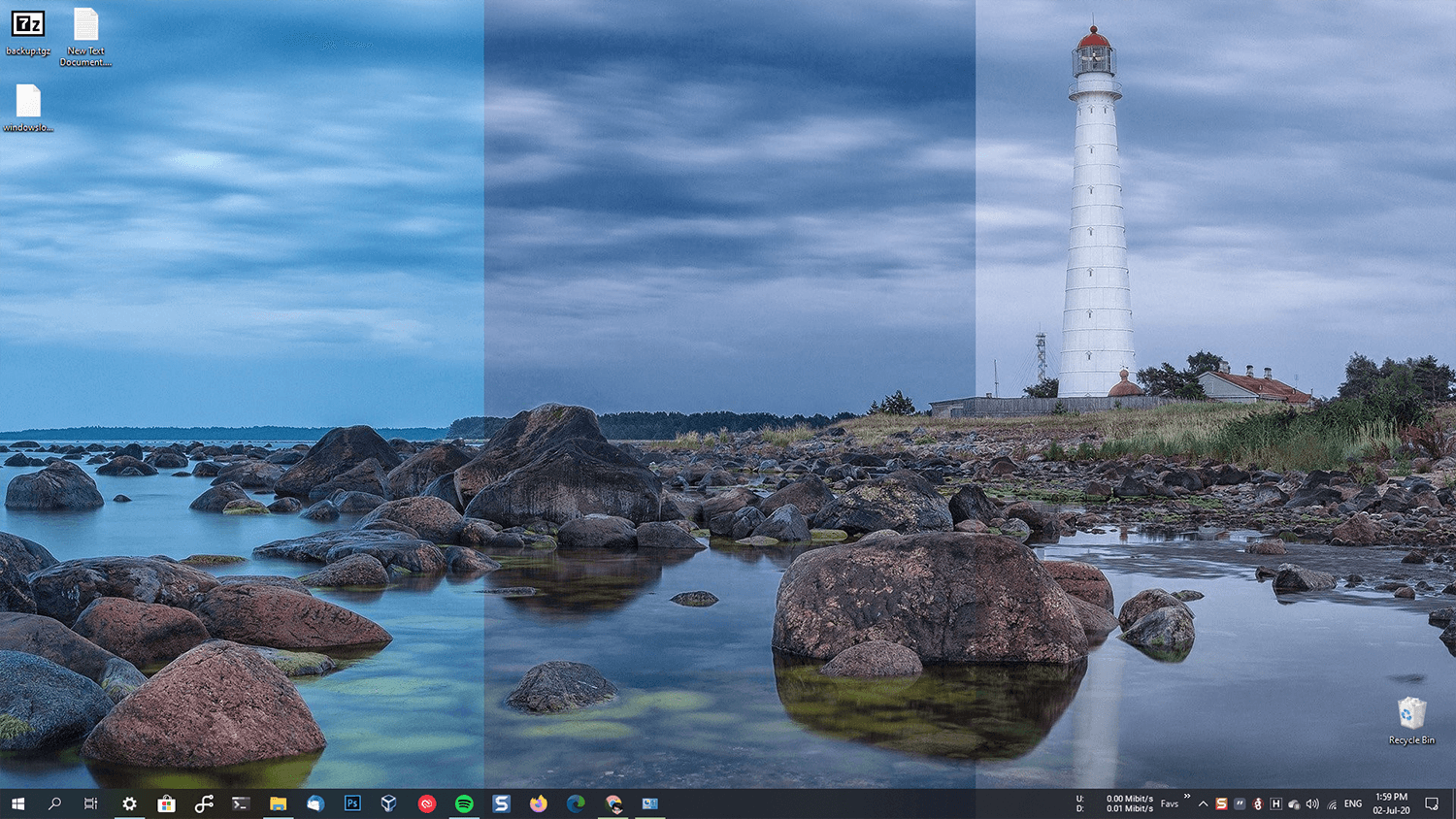Open File Explorer from the taskbar

tap(277, 803)
